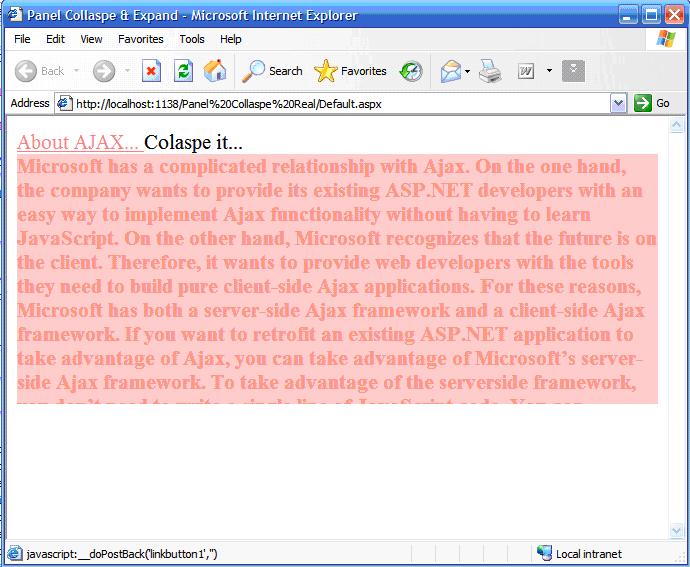Click the Forward navigation arrow icon
The image size is (690, 567).
click(x=104, y=71)
